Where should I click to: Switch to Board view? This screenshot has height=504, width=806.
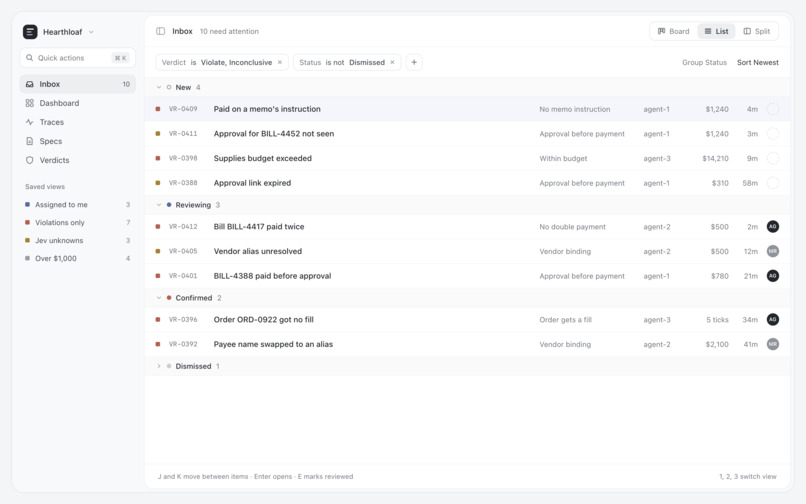673,31
